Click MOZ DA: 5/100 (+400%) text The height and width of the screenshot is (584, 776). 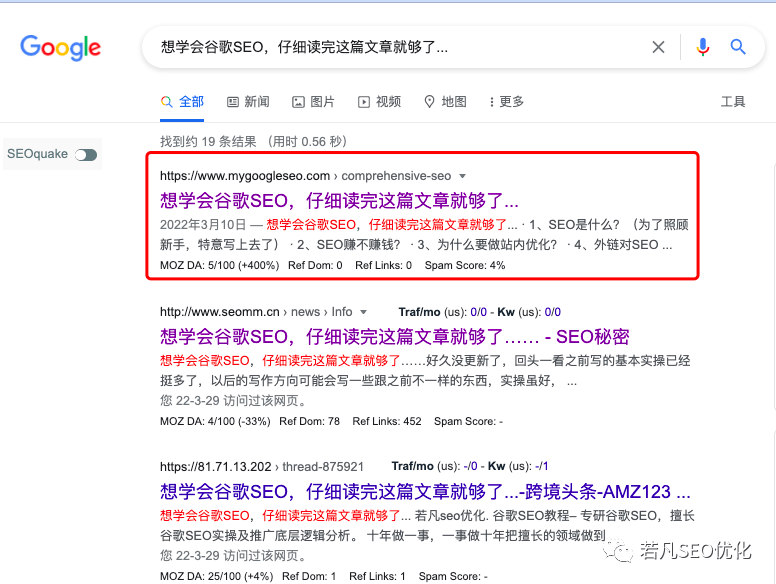220,266
